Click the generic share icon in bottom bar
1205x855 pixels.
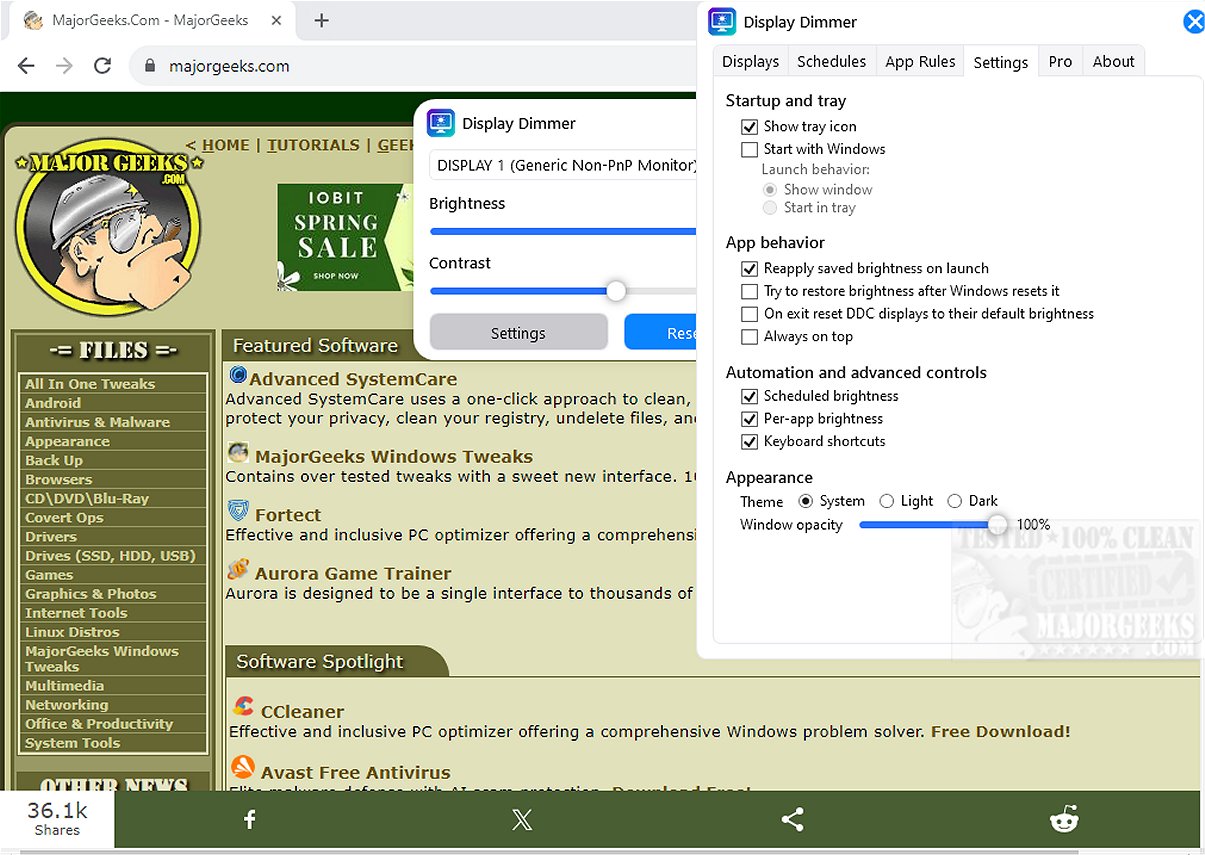click(793, 820)
